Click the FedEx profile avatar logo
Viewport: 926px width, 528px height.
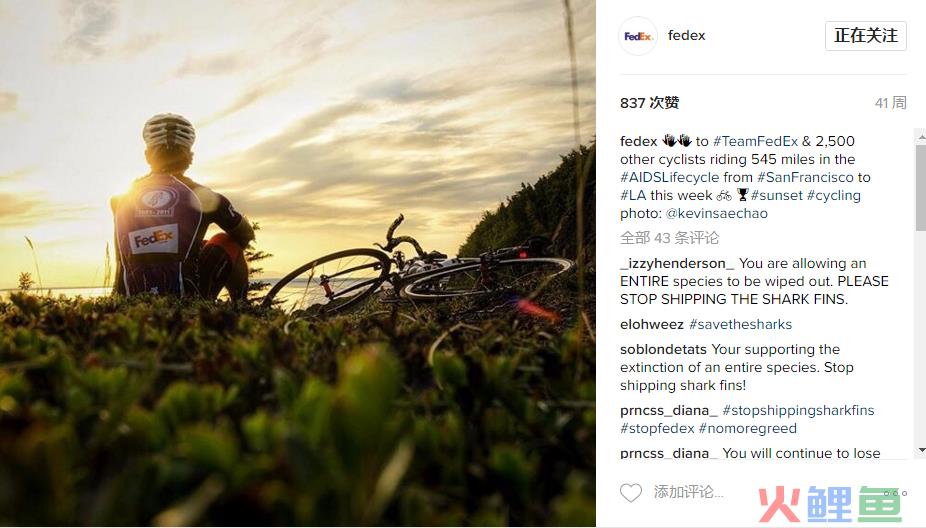pyautogui.click(x=638, y=36)
